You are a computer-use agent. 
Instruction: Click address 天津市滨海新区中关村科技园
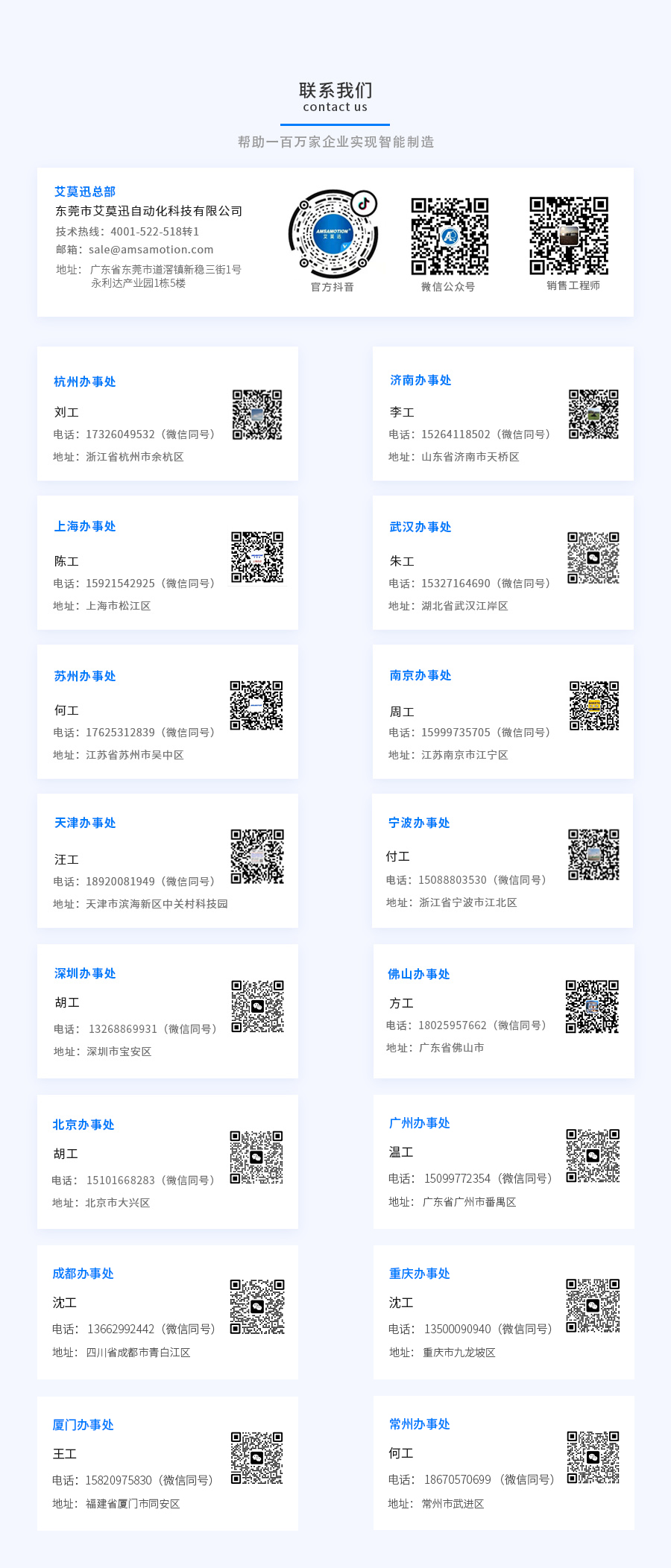pyautogui.click(x=157, y=904)
